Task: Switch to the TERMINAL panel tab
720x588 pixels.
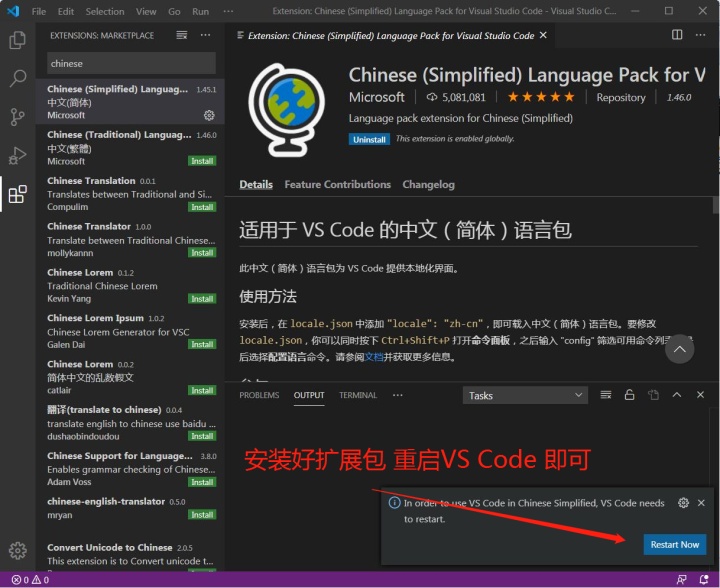Action: [358, 395]
